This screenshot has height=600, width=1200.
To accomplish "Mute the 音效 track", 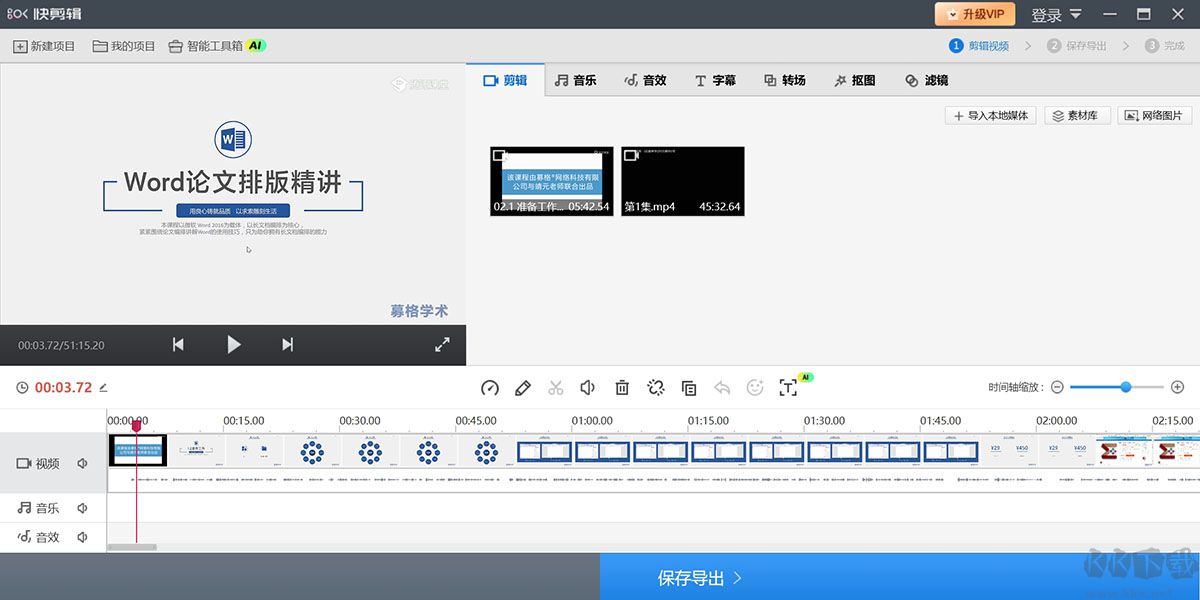I will [82, 537].
